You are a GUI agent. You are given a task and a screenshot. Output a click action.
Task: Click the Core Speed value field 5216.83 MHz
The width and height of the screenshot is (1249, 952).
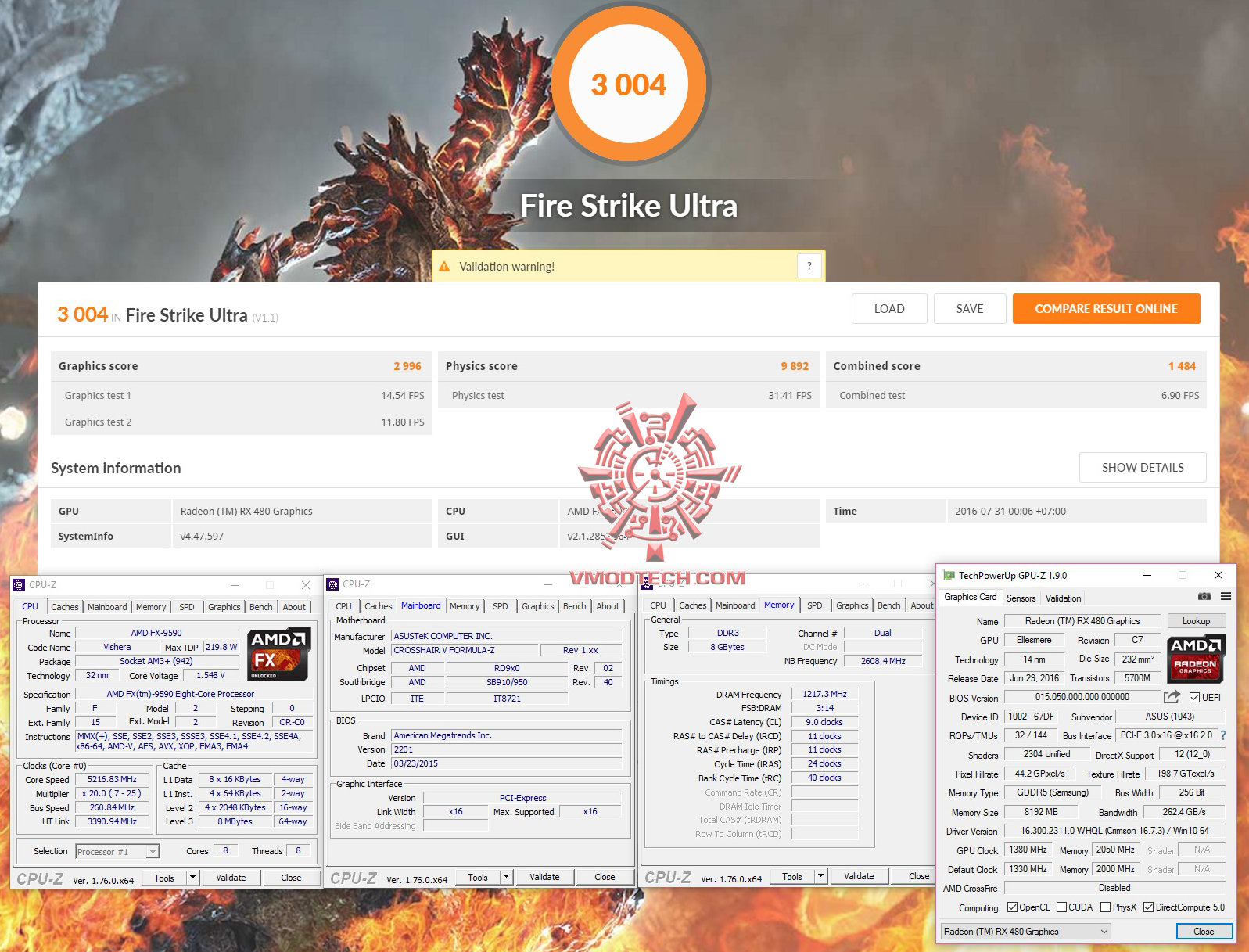pyautogui.click(x=113, y=780)
